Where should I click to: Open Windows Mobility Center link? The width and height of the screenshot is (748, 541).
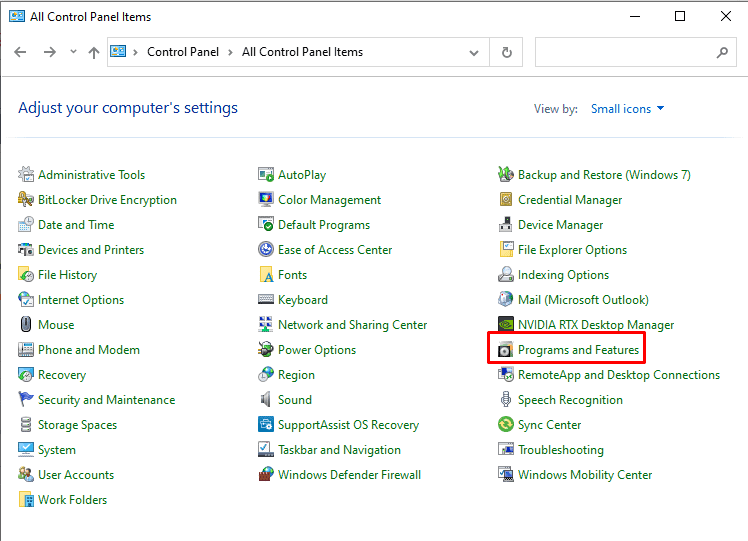click(x=585, y=475)
